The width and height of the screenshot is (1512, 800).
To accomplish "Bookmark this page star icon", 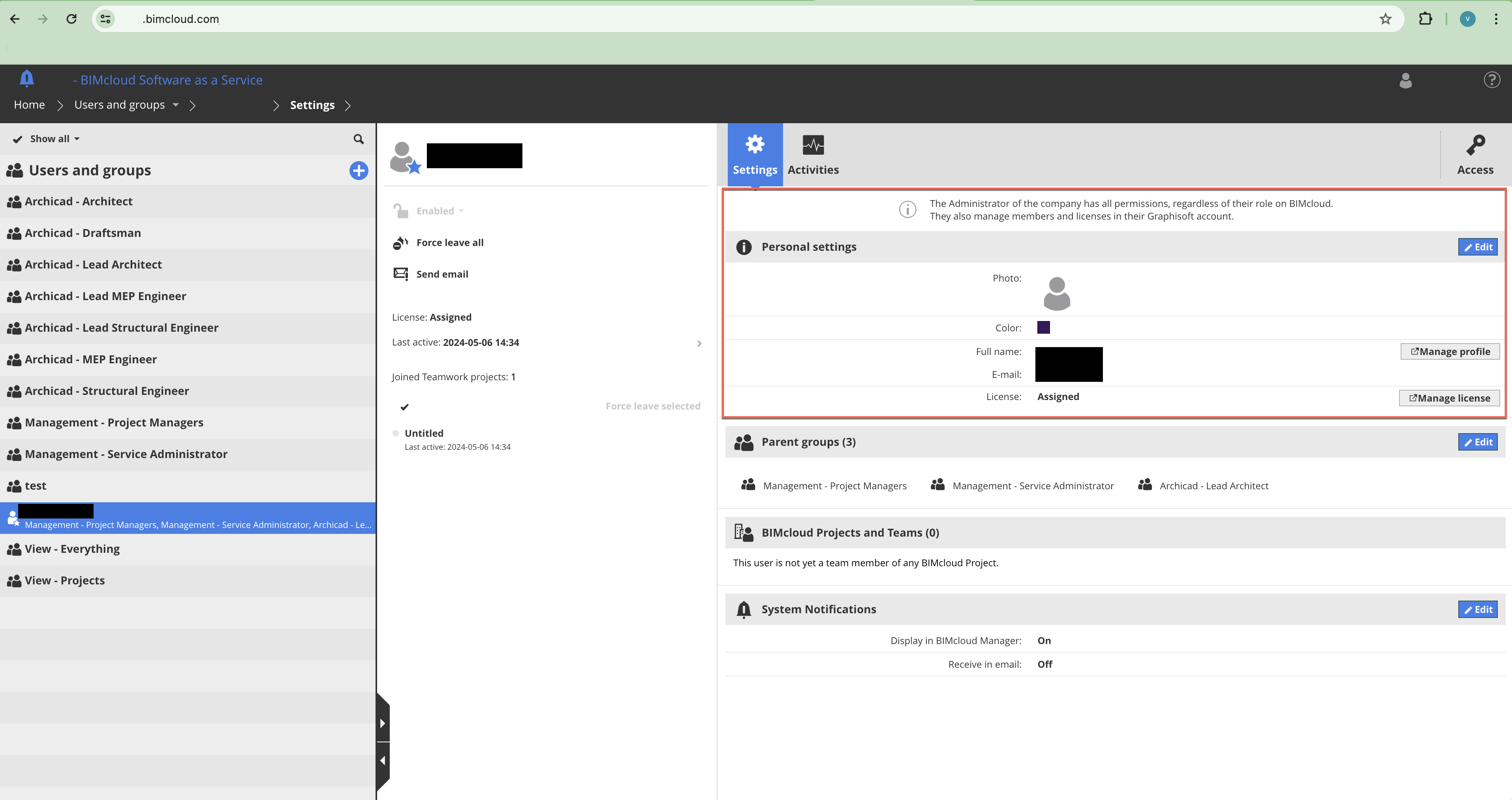I will pyautogui.click(x=1385, y=19).
